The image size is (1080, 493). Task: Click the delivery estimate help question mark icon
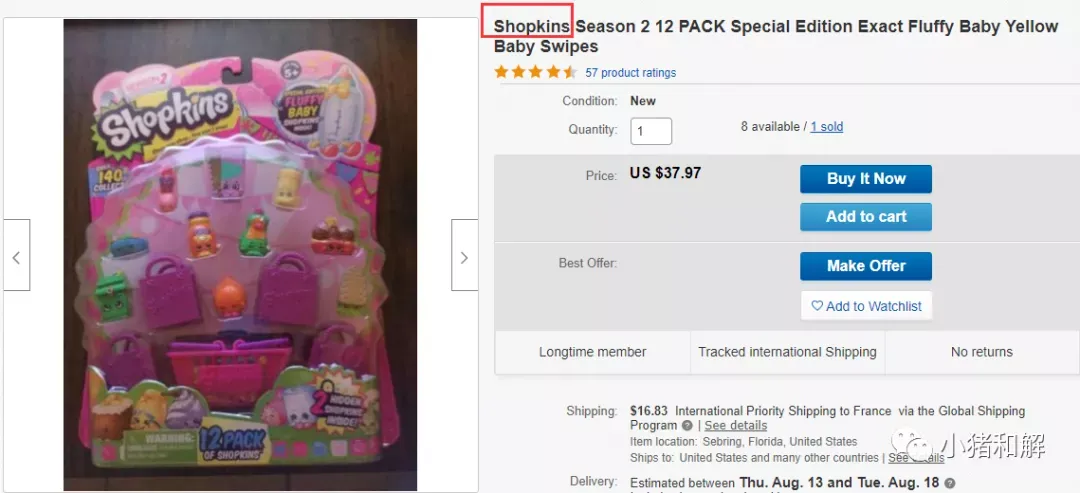coord(950,483)
